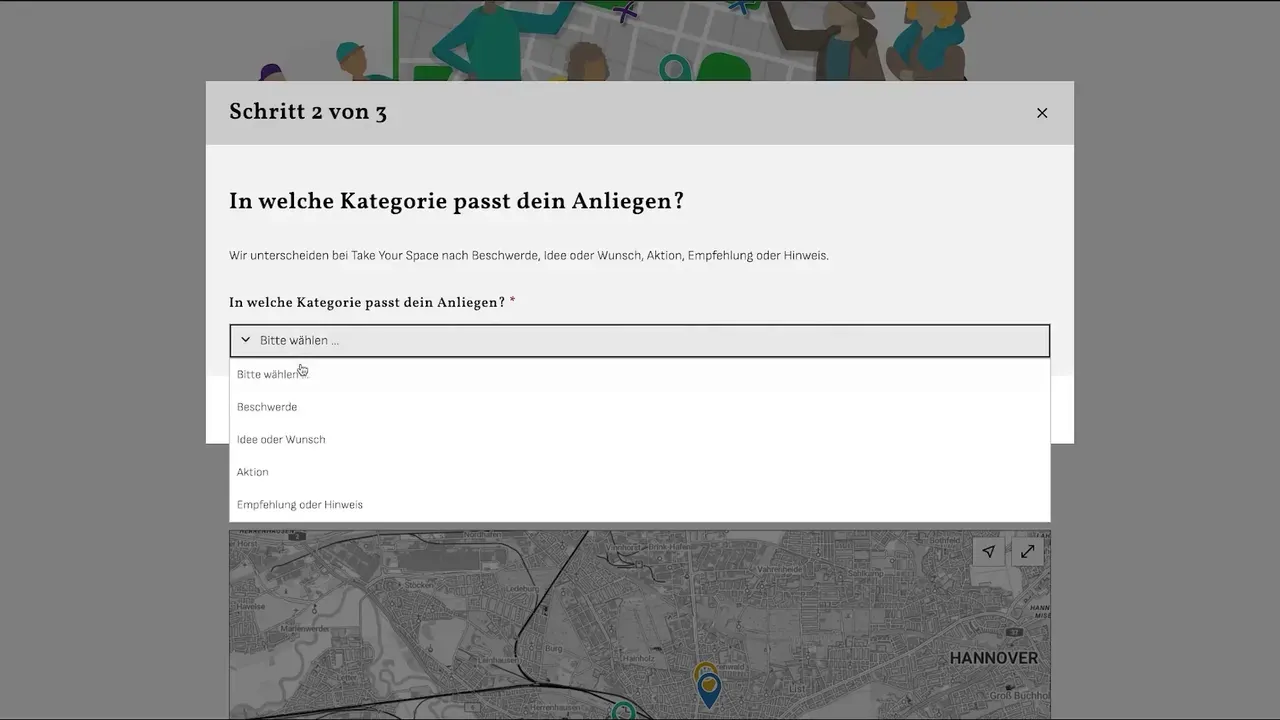The height and width of the screenshot is (720, 1280).
Task: Choose Beschwerde from the category list
Action: tap(640, 407)
